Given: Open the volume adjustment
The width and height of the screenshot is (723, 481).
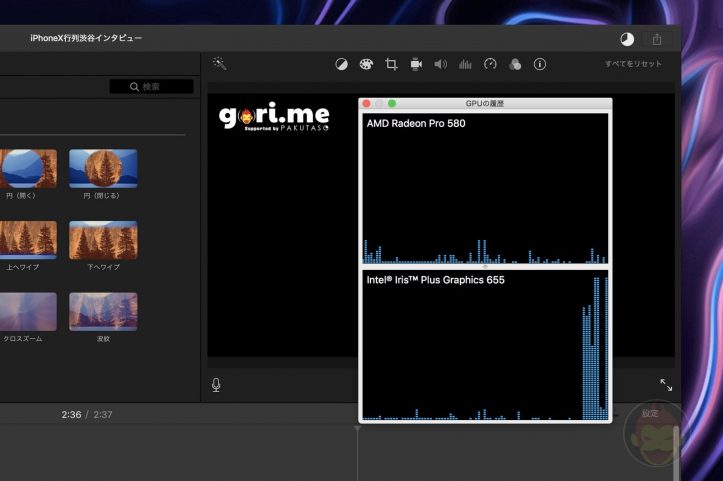Looking at the screenshot, I should click(x=440, y=64).
